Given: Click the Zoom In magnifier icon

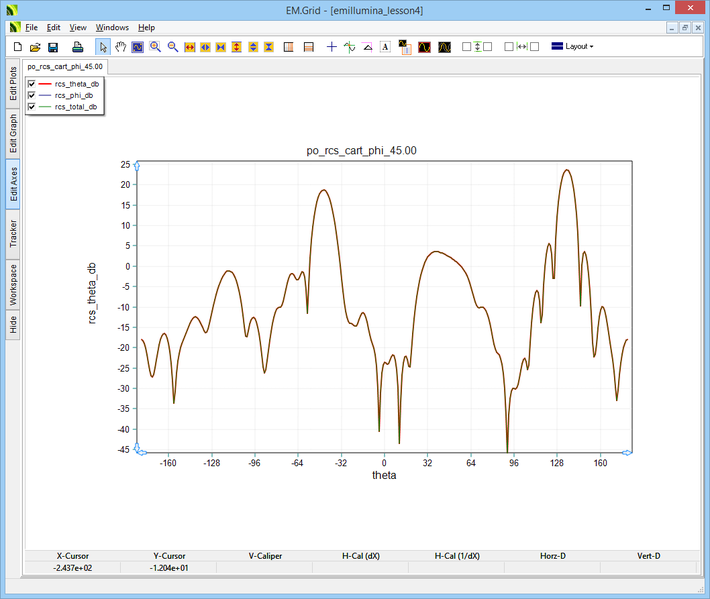Looking at the screenshot, I should click(x=155, y=47).
